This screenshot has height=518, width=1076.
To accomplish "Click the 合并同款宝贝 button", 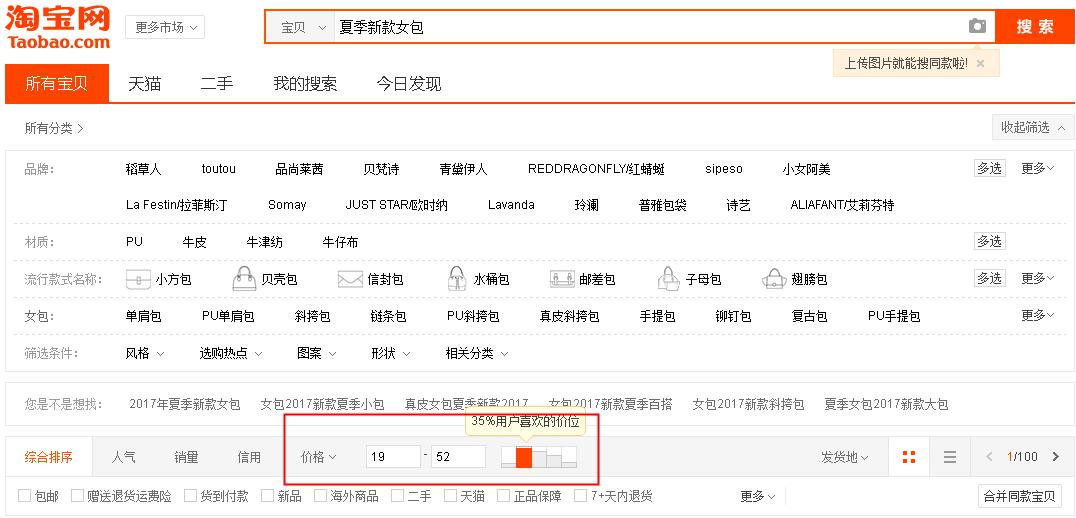I will coord(1019,496).
